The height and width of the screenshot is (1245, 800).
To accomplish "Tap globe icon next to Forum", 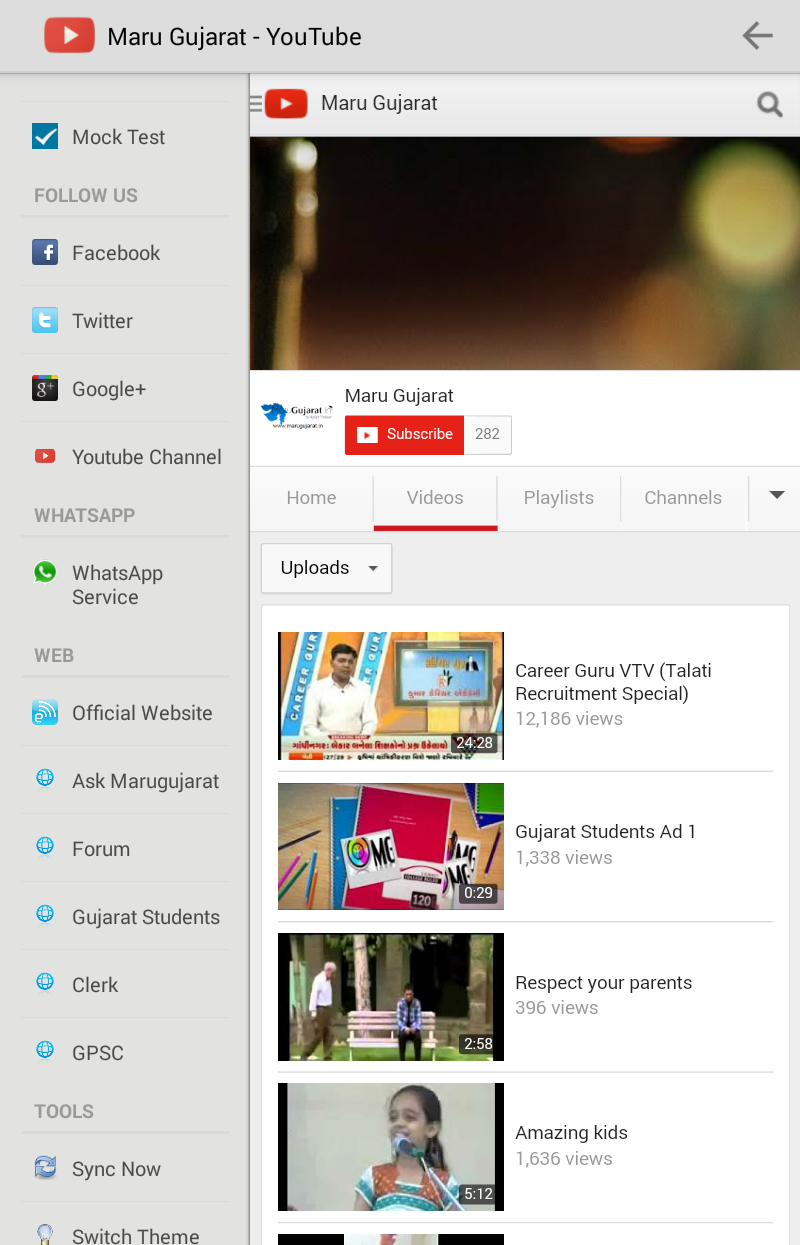I will pos(45,845).
